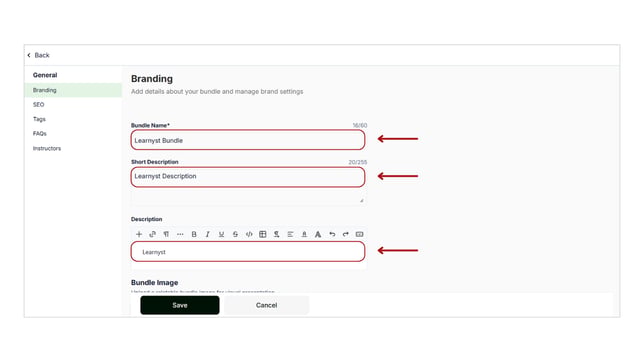The width and height of the screenshot is (644, 362).
Task: Click the last toolbar icon after redo
Action: 359,234
